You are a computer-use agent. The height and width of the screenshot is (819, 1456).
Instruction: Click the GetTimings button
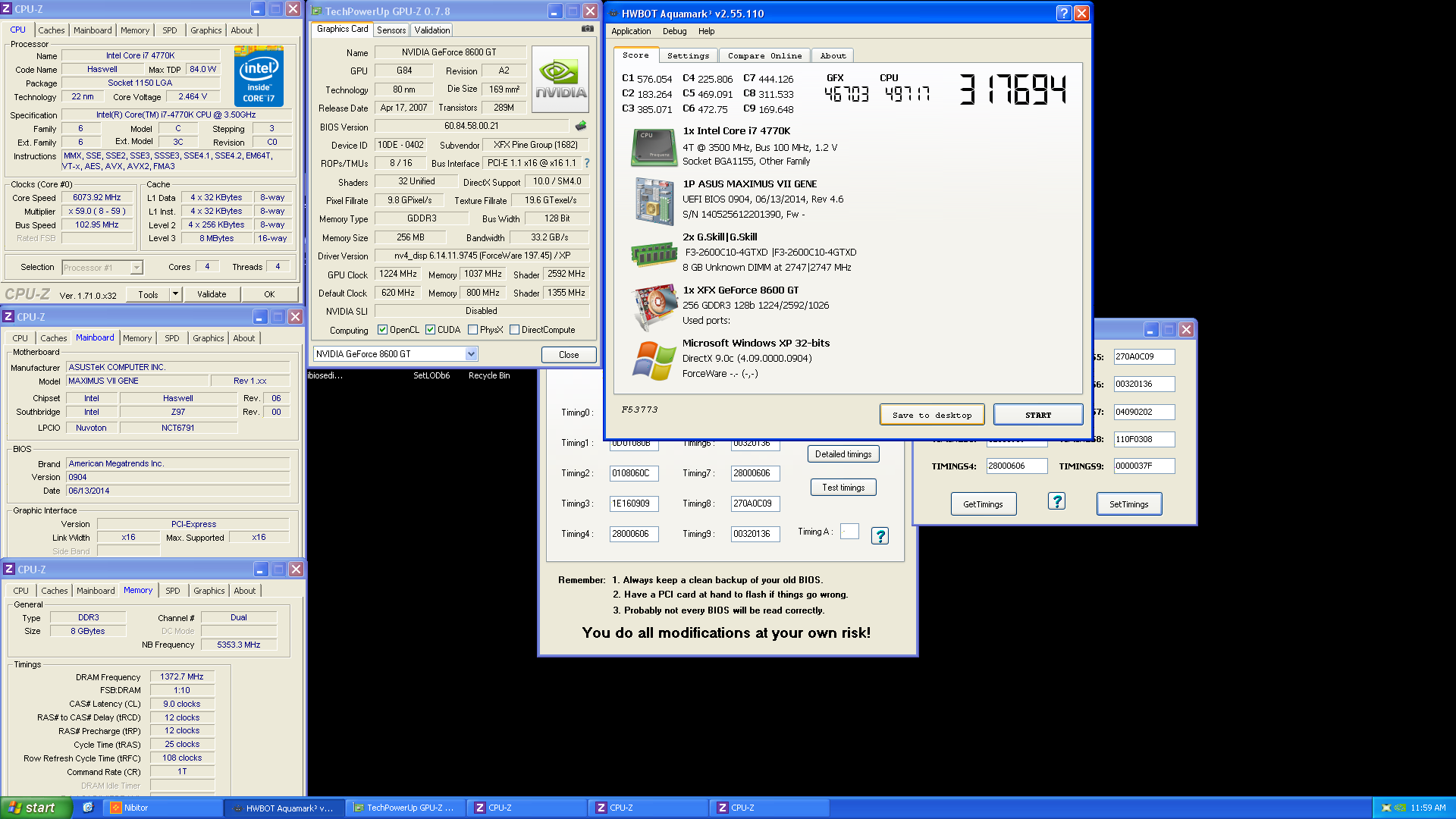(x=983, y=504)
